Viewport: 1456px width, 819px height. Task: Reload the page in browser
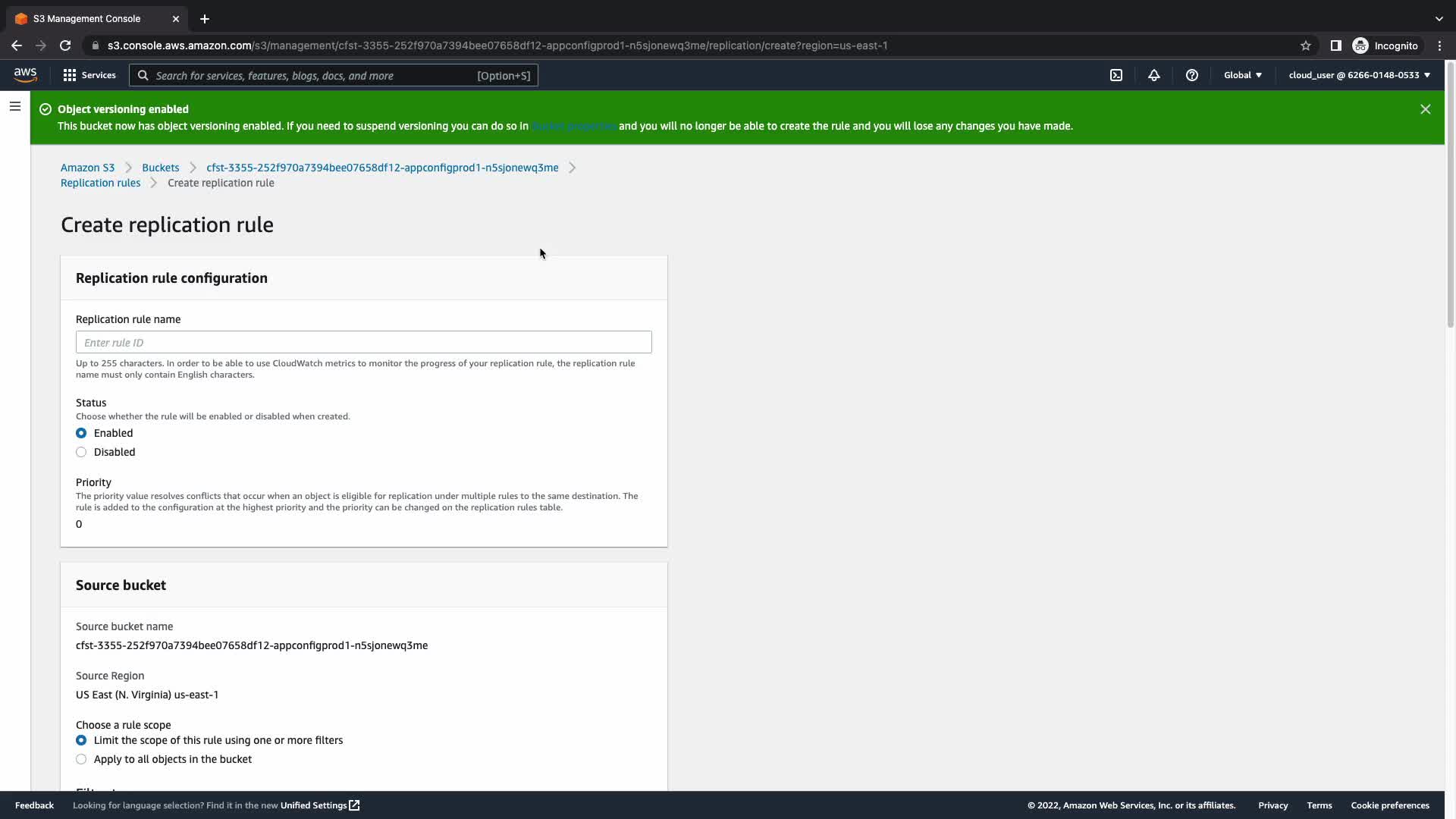coord(65,45)
